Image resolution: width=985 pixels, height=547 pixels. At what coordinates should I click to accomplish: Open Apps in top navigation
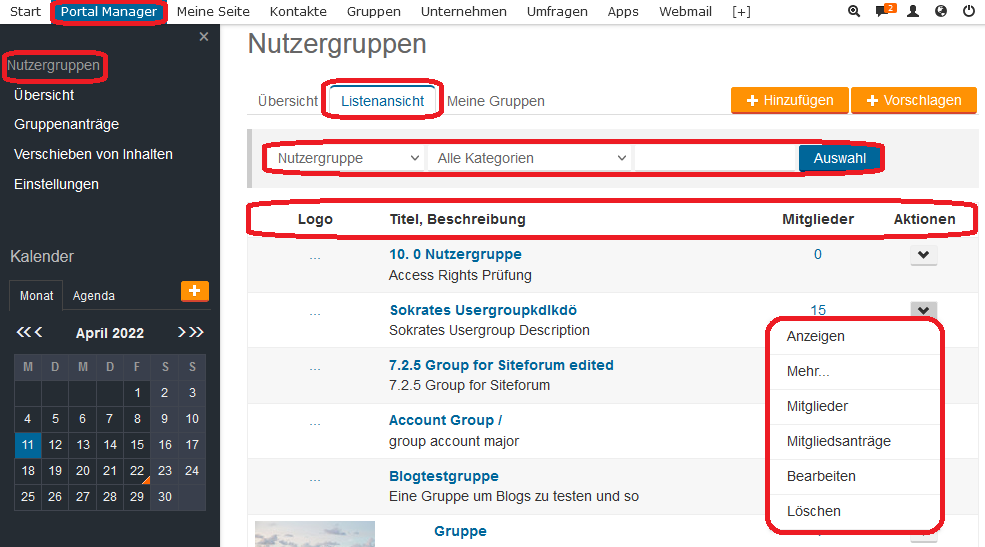pos(623,11)
